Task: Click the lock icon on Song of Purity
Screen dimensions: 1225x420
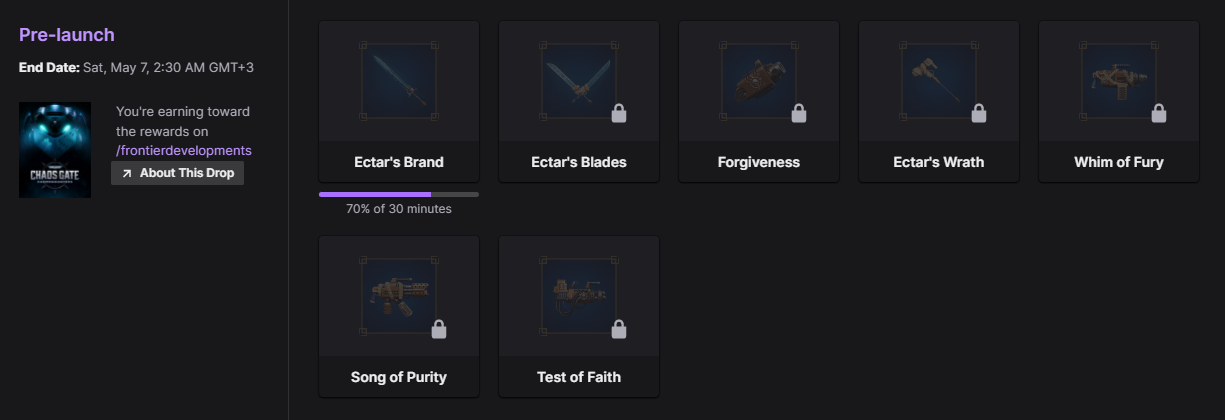Action: click(439, 329)
